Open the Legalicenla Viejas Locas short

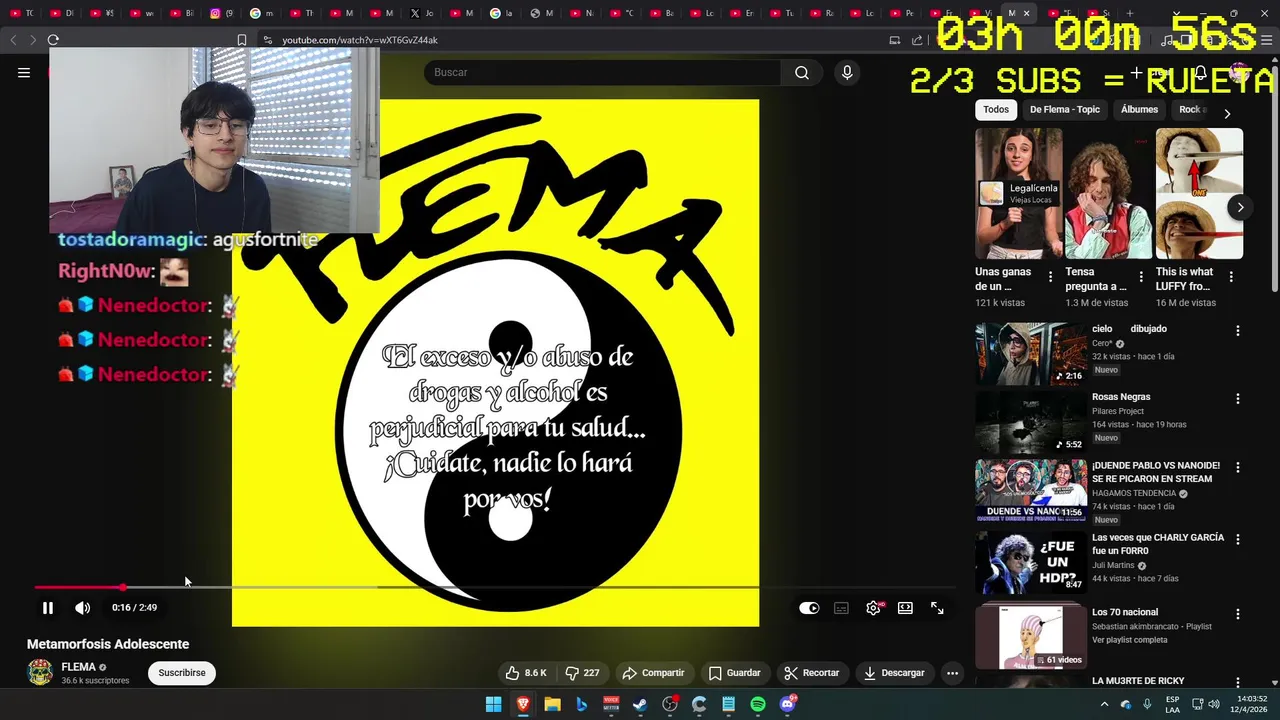click(x=1019, y=193)
